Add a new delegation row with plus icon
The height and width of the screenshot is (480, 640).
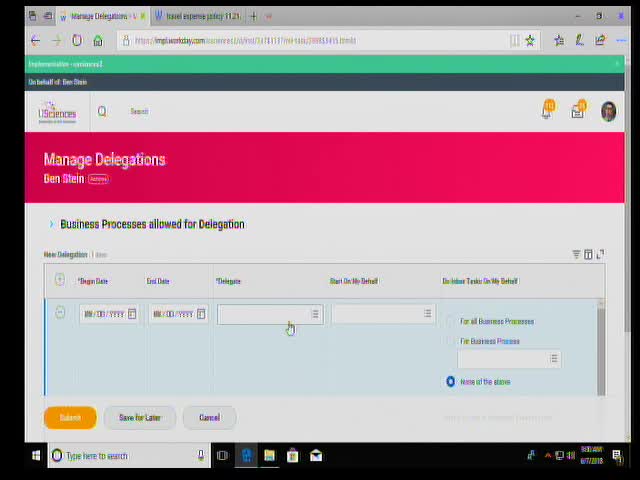(x=60, y=280)
